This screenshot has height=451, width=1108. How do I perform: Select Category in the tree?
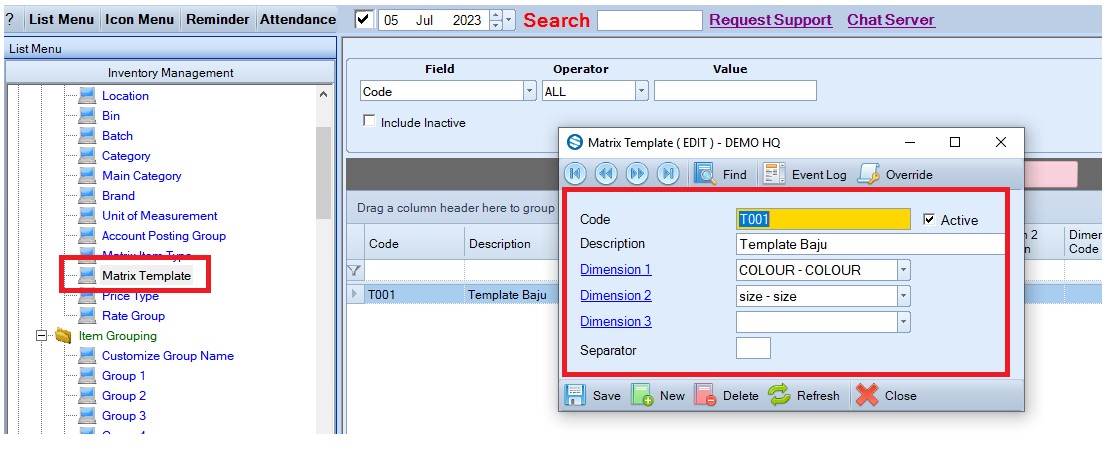[x=126, y=156]
